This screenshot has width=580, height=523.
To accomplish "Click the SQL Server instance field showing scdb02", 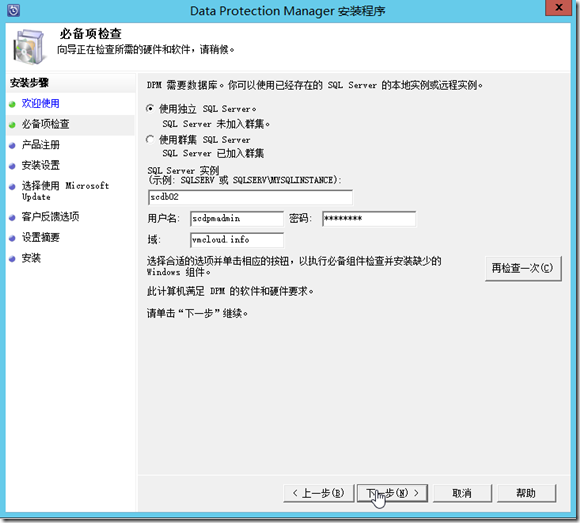I will tap(250, 197).
